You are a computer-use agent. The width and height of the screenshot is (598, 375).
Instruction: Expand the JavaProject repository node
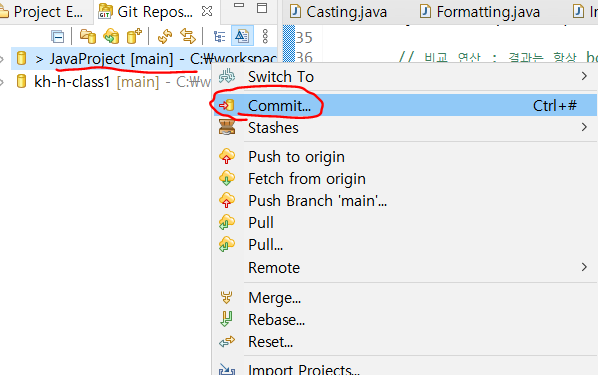[2, 59]
